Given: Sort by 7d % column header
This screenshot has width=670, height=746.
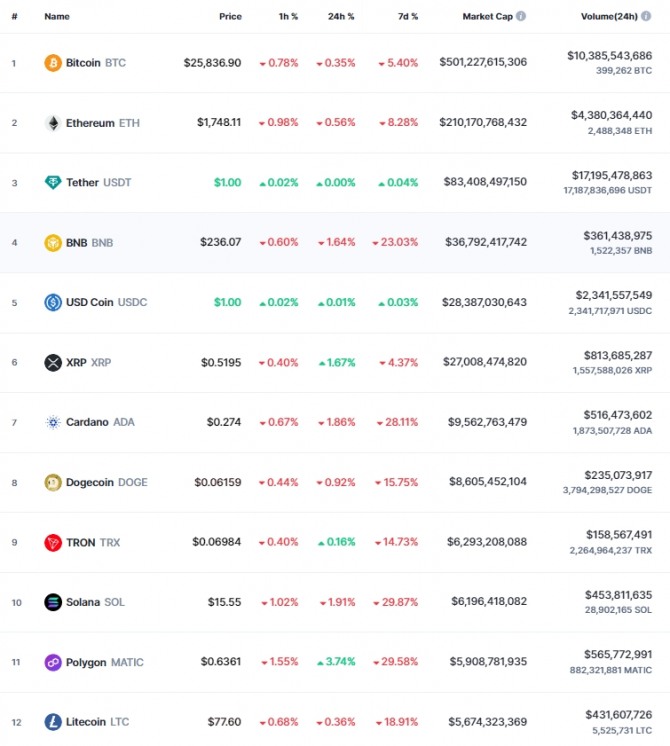Looking at the screenshot, I should [408, 17].
